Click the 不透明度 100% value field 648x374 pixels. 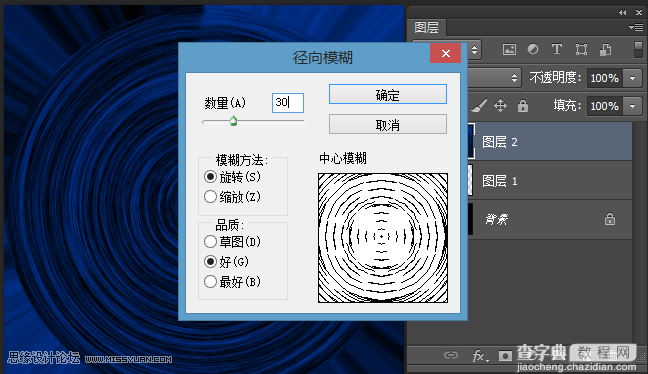pyautogui.click(x=605, y=78)
